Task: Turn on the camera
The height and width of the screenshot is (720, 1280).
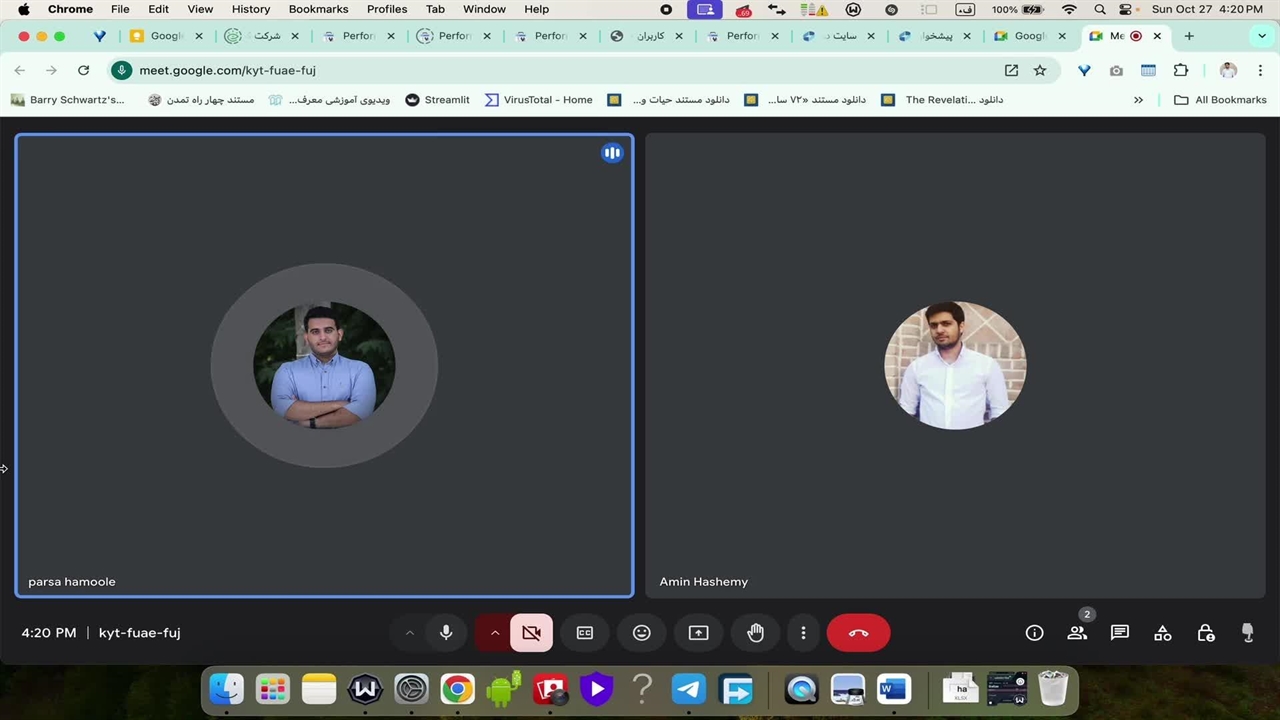Action: [x=531, y=633]
